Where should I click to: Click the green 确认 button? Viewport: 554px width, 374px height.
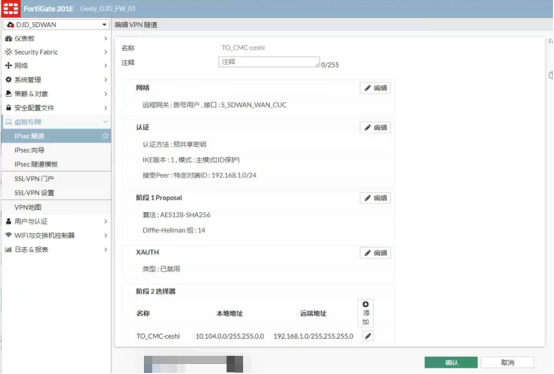(451, 362)
